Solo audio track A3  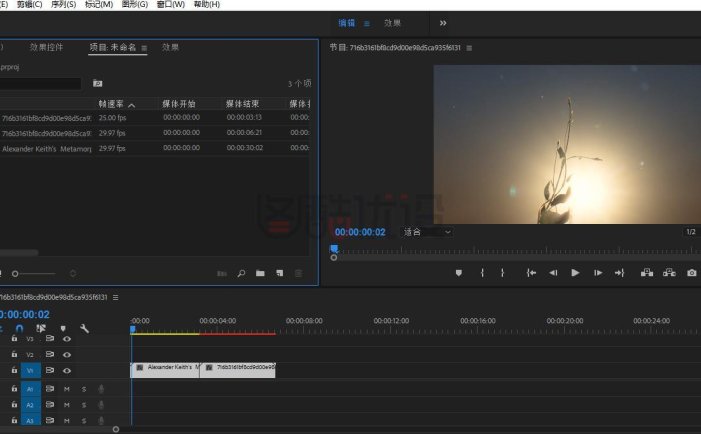84,421
